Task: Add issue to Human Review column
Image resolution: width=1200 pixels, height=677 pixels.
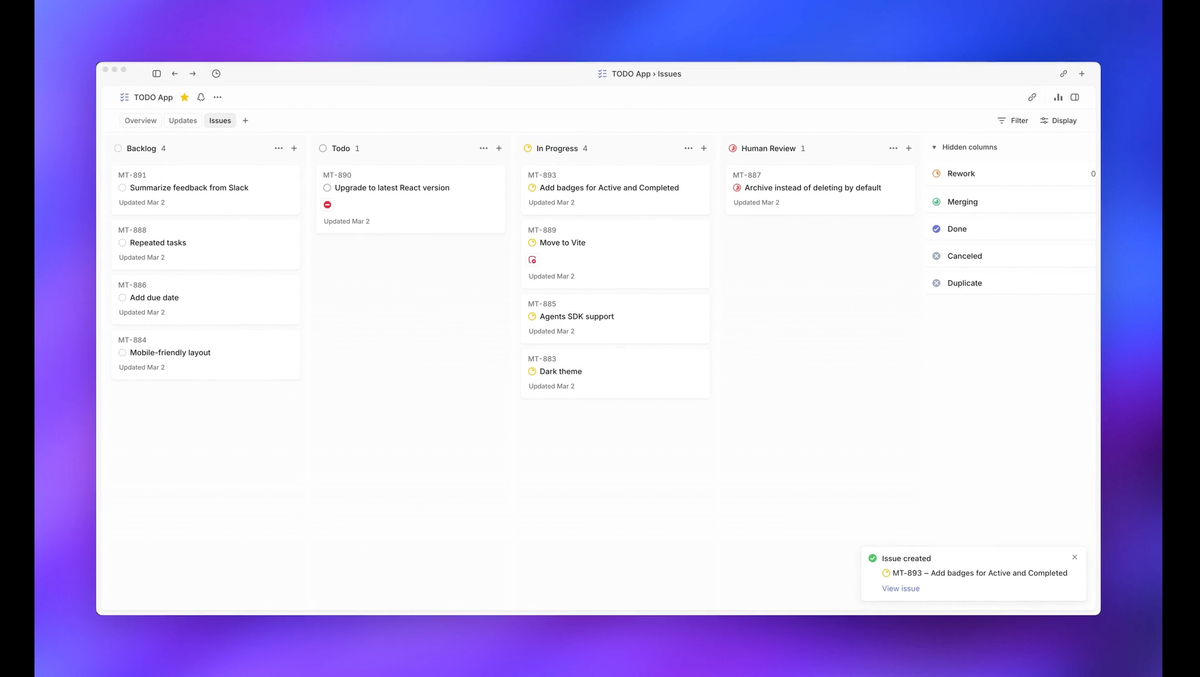Action: 909,148
